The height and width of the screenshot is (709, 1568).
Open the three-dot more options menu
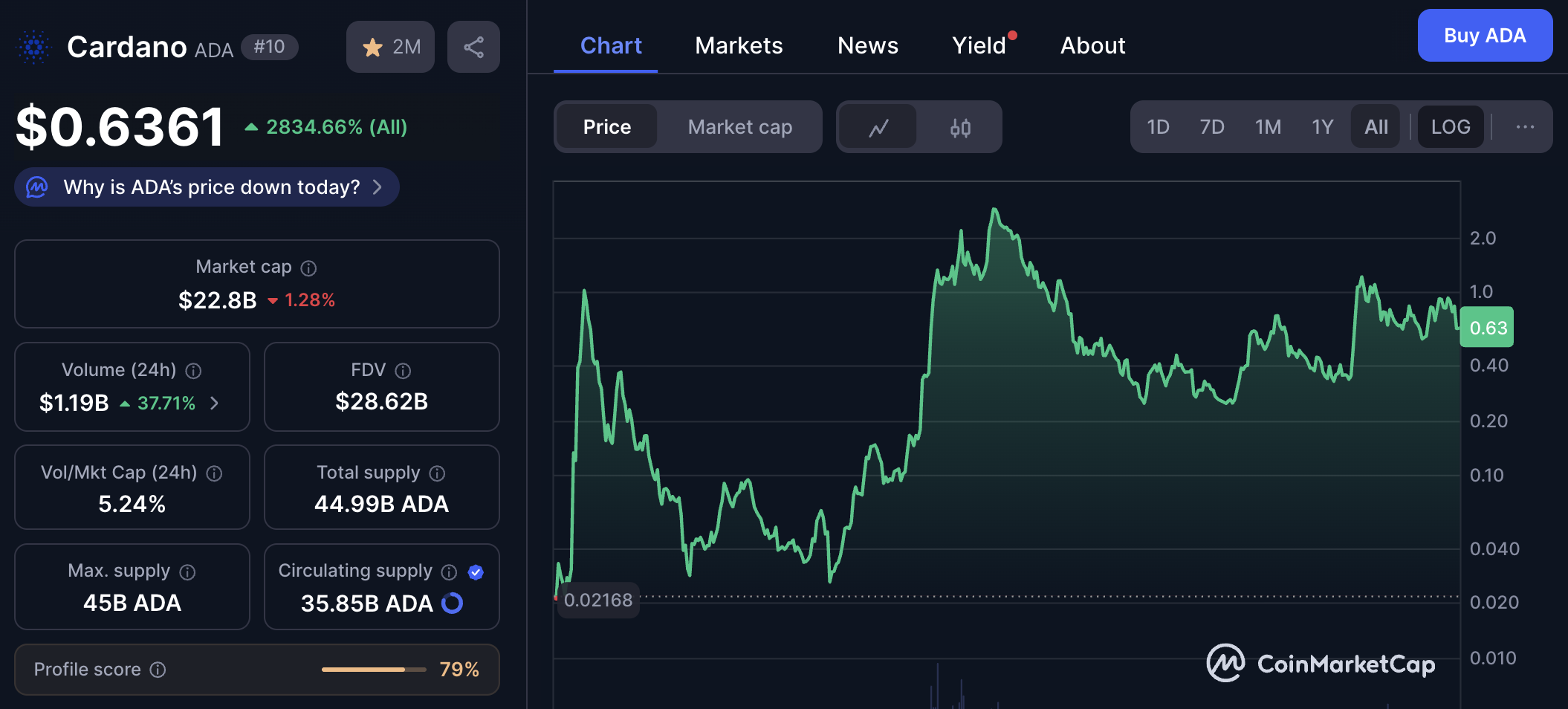[1525, 127]
